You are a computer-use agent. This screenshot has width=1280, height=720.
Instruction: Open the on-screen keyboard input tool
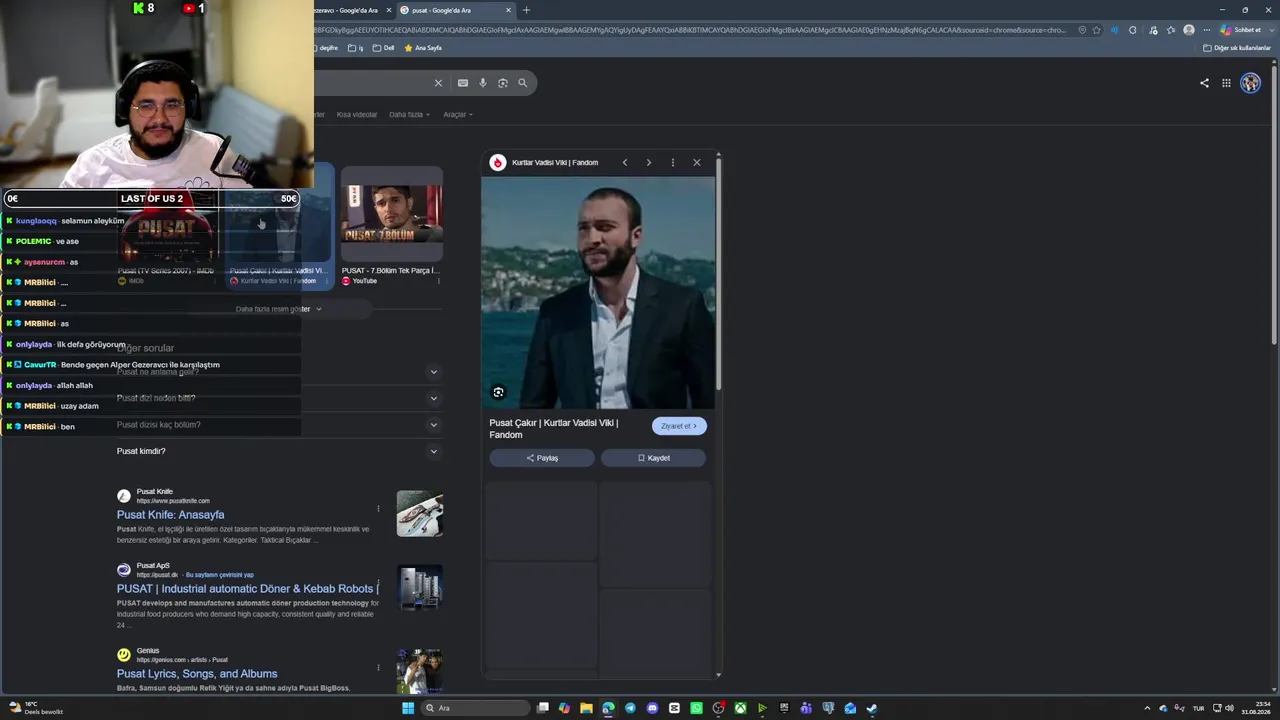462,83
